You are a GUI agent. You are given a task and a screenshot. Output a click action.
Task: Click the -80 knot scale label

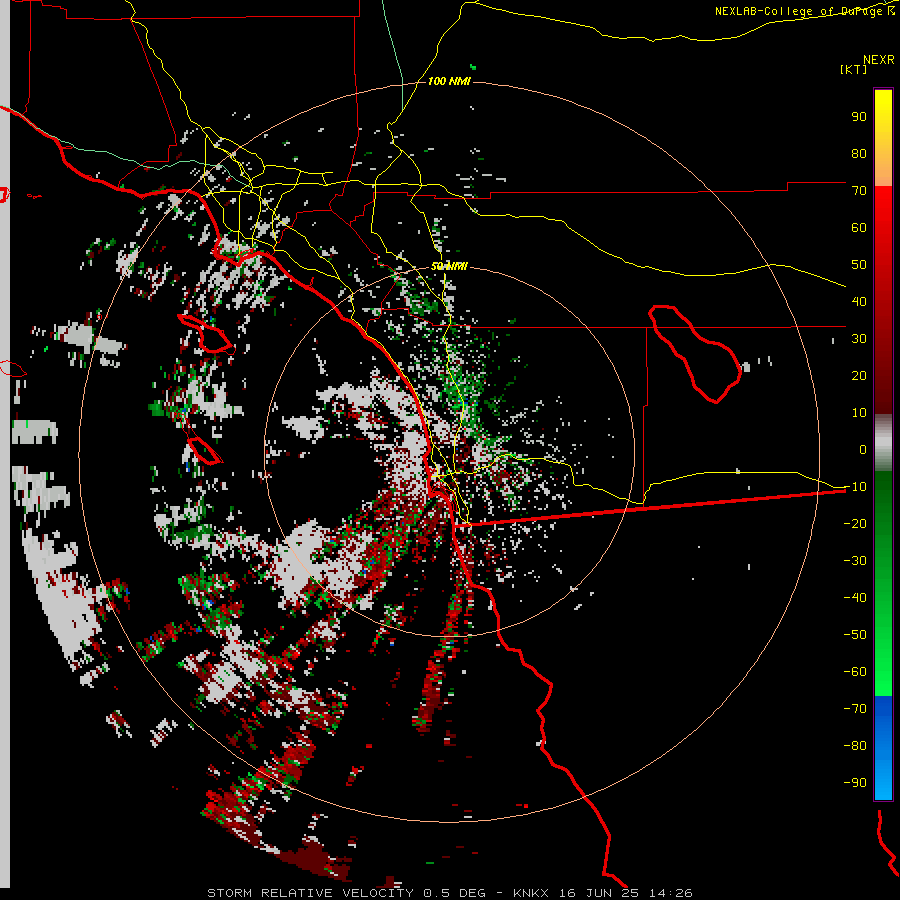855,746
